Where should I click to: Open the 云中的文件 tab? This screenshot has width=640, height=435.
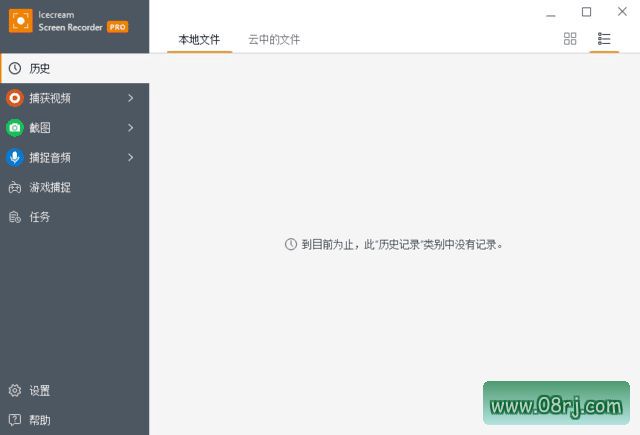(x=274, y=40)
